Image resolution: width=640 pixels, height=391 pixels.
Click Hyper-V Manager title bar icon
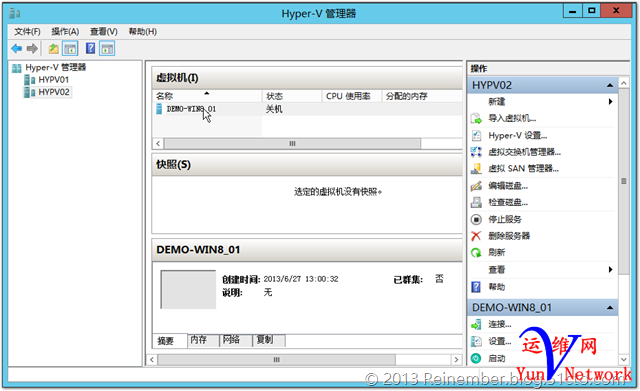click(15, 13)
